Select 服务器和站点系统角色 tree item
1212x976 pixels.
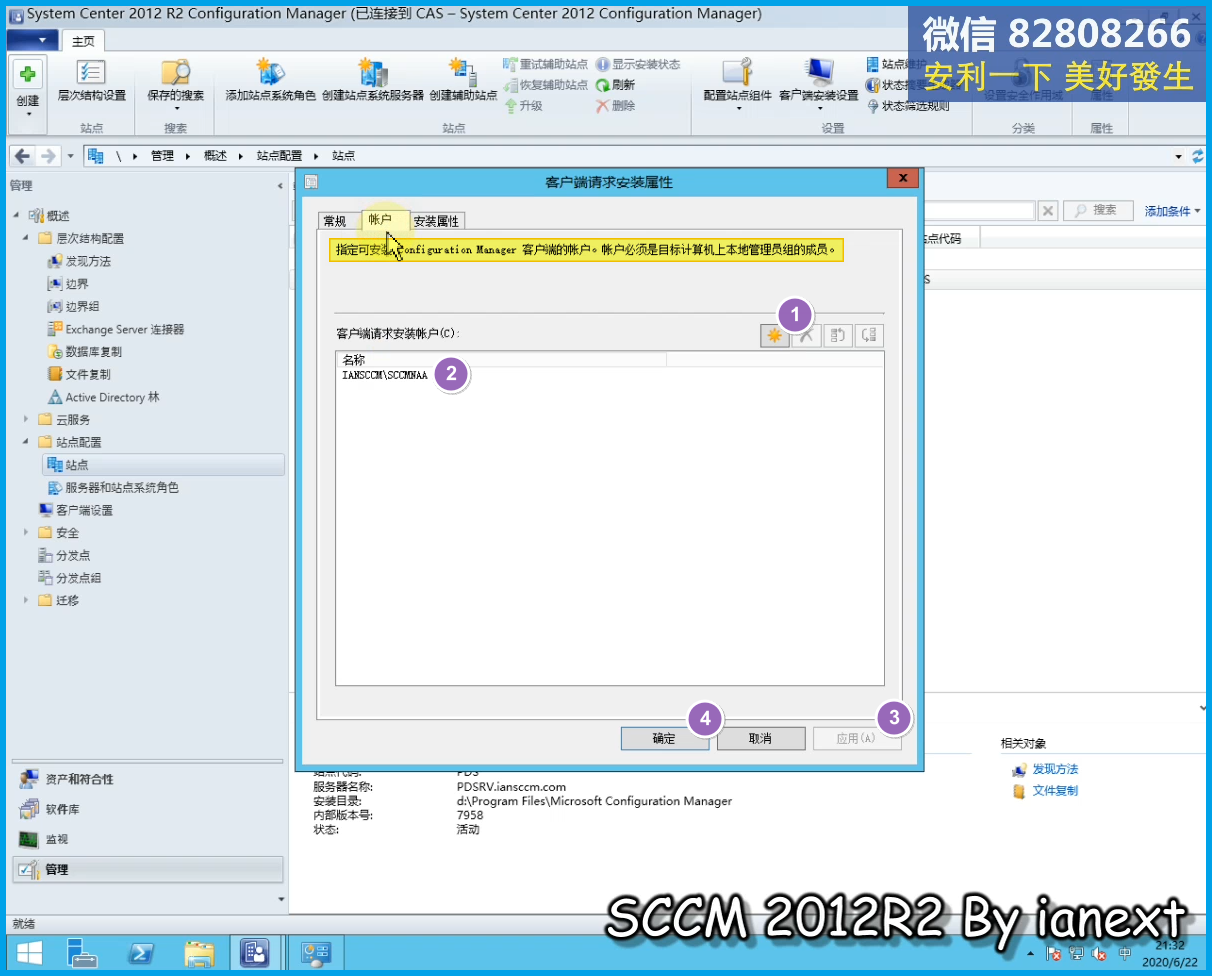click(x=122, y=488)
